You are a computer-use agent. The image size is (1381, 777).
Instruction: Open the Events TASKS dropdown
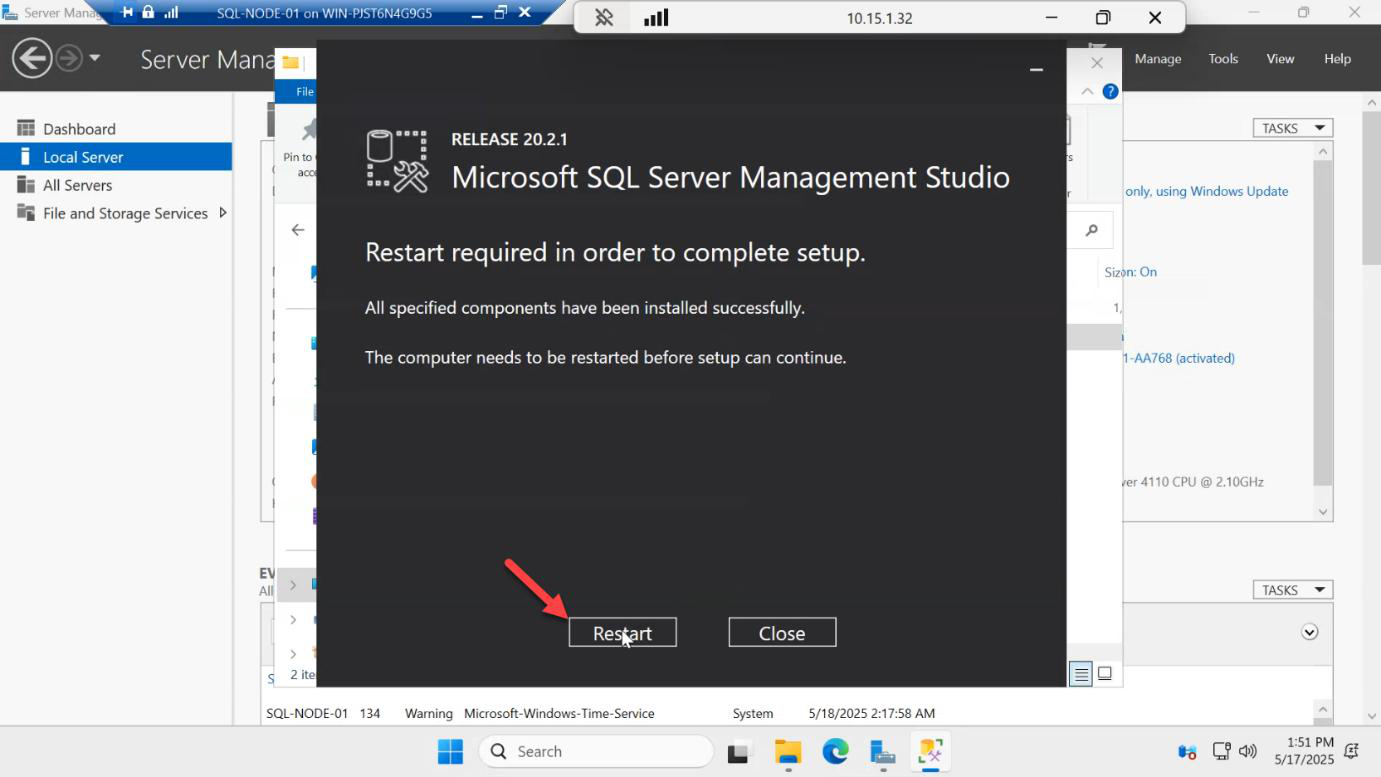point(1293,590)
